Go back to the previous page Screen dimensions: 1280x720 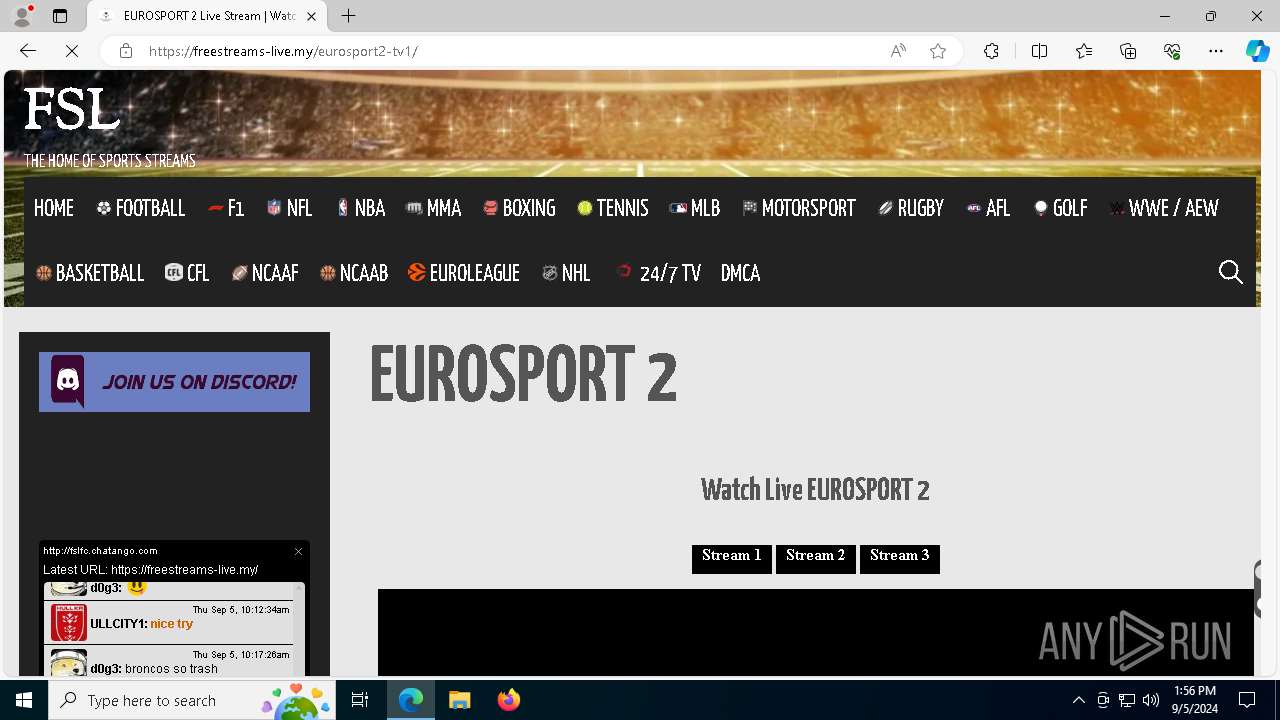tap(28, 51)
